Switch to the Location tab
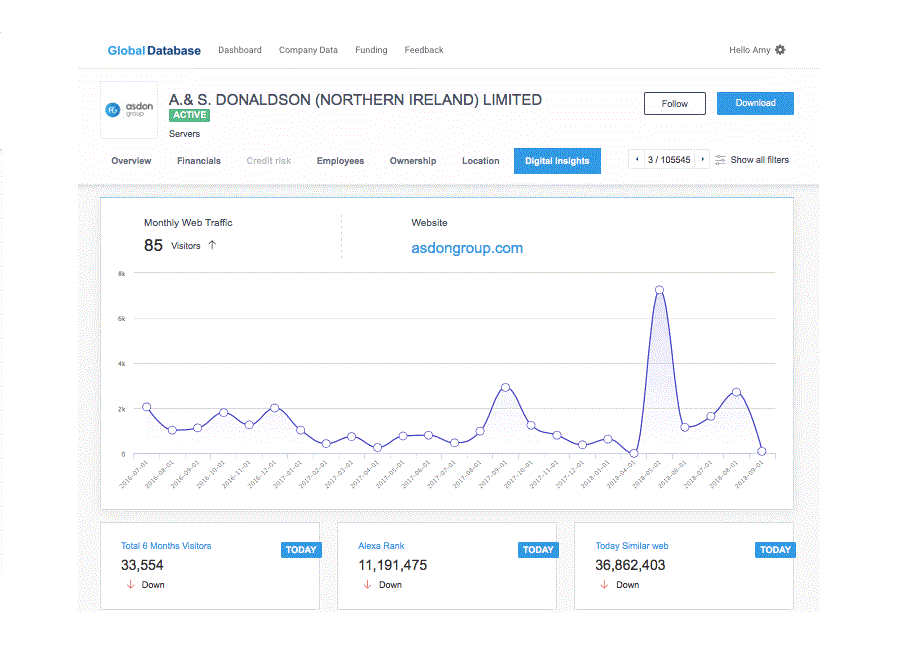 coord(481,161)
